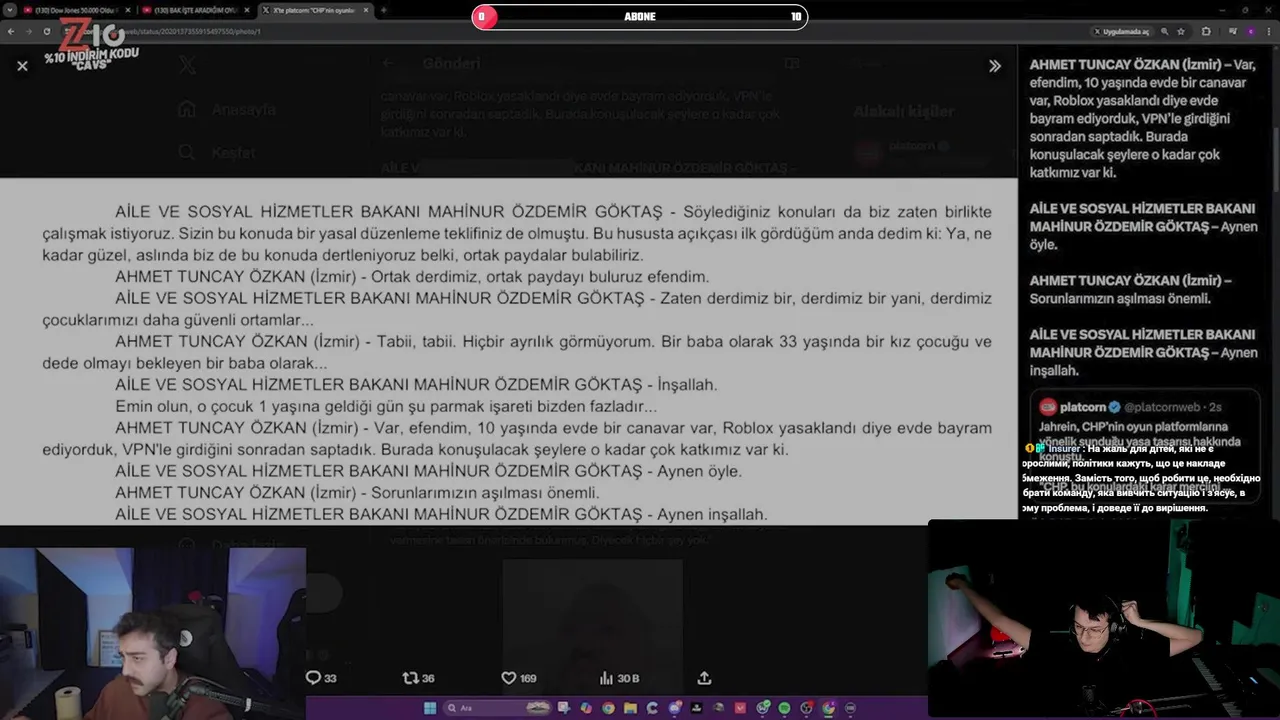Reload the page with the refresh icon
1280x720 pixels.
[x=47, y=31]
